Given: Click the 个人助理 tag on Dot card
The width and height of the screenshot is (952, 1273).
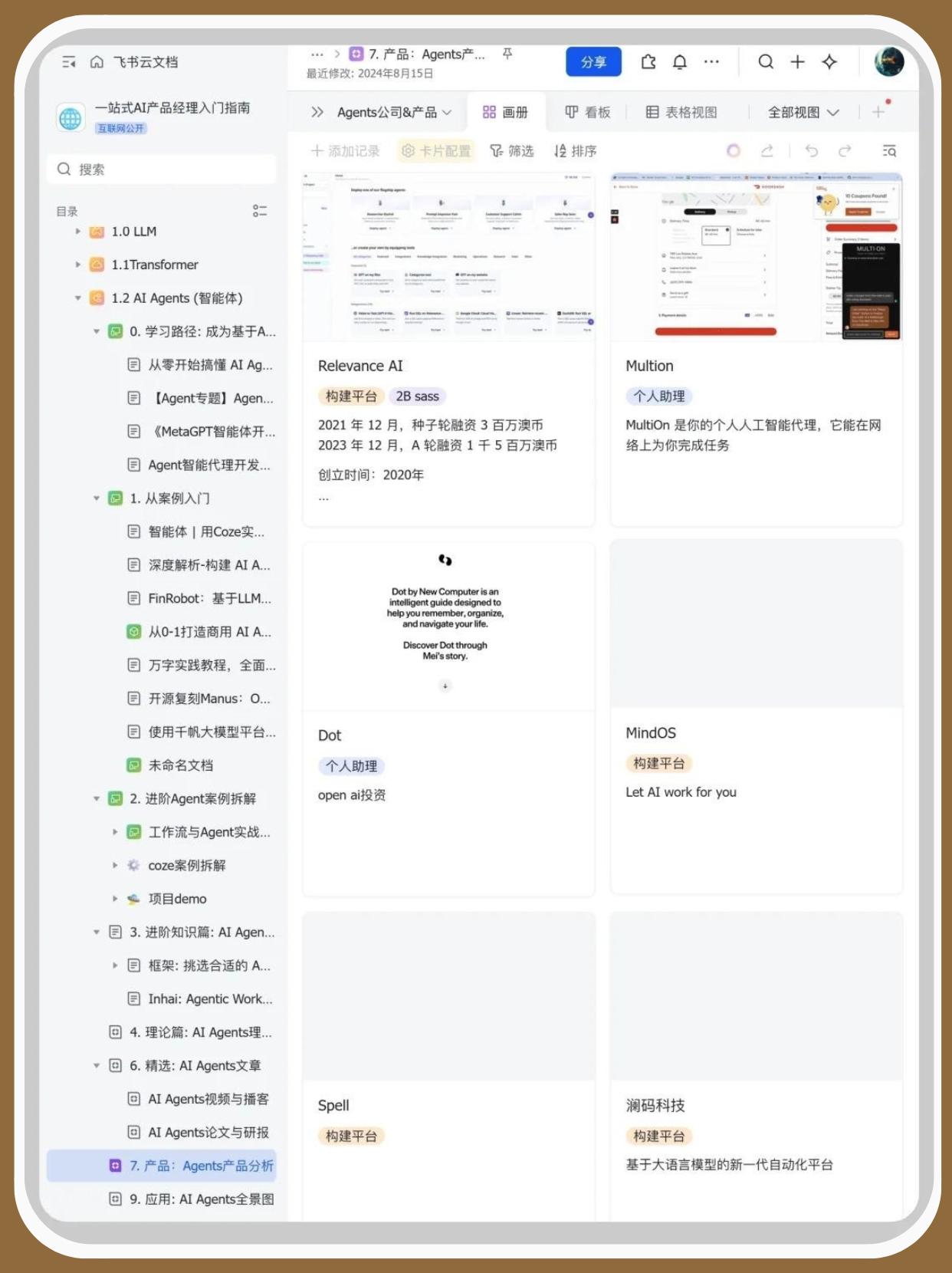Looking at the screenshot, I should [x=351, y=766].
